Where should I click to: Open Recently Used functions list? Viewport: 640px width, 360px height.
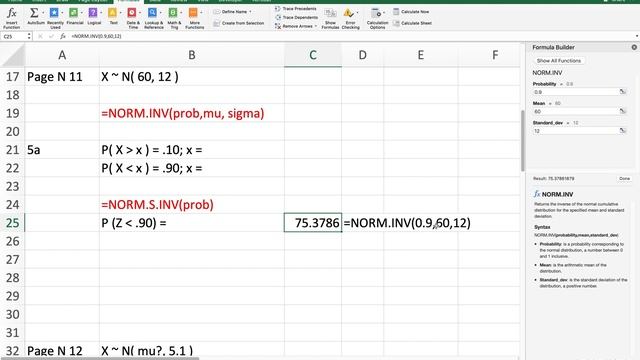tap(55, 18)
